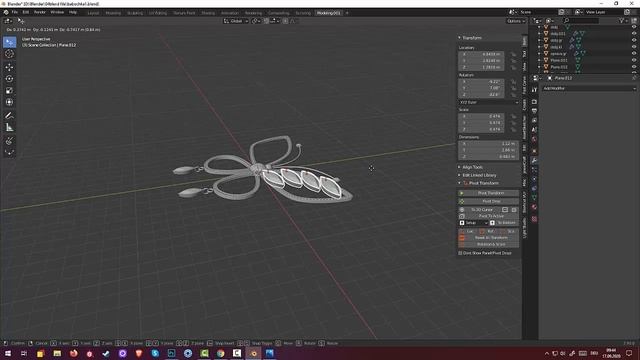This screenshot has width=640, height=360.
Task: Open the Texture properties checker tab
Action: pyautogui.click(x=534, y=219)
